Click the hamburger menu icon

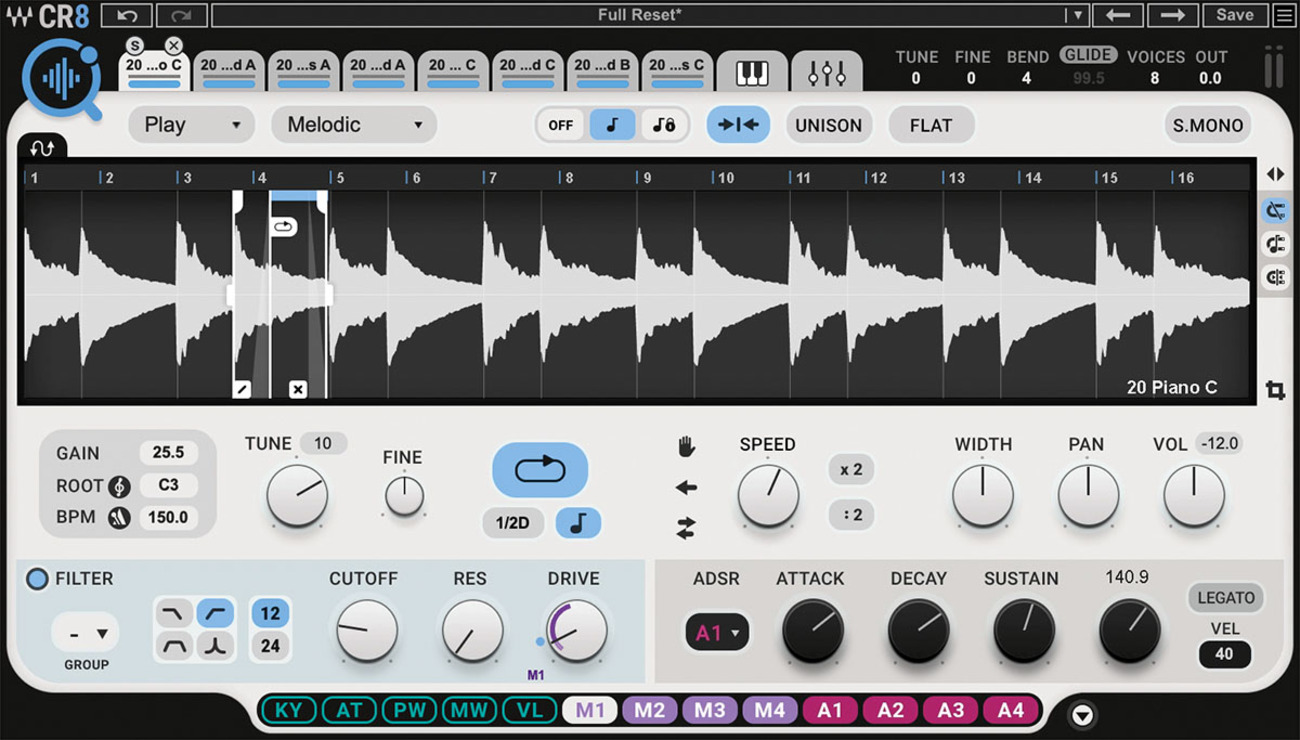coord(1284,15)
